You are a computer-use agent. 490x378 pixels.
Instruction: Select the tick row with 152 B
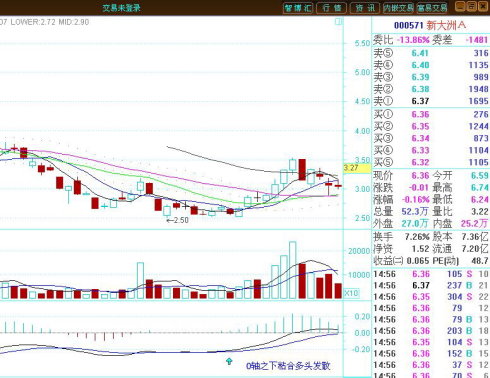coord(431,354)
